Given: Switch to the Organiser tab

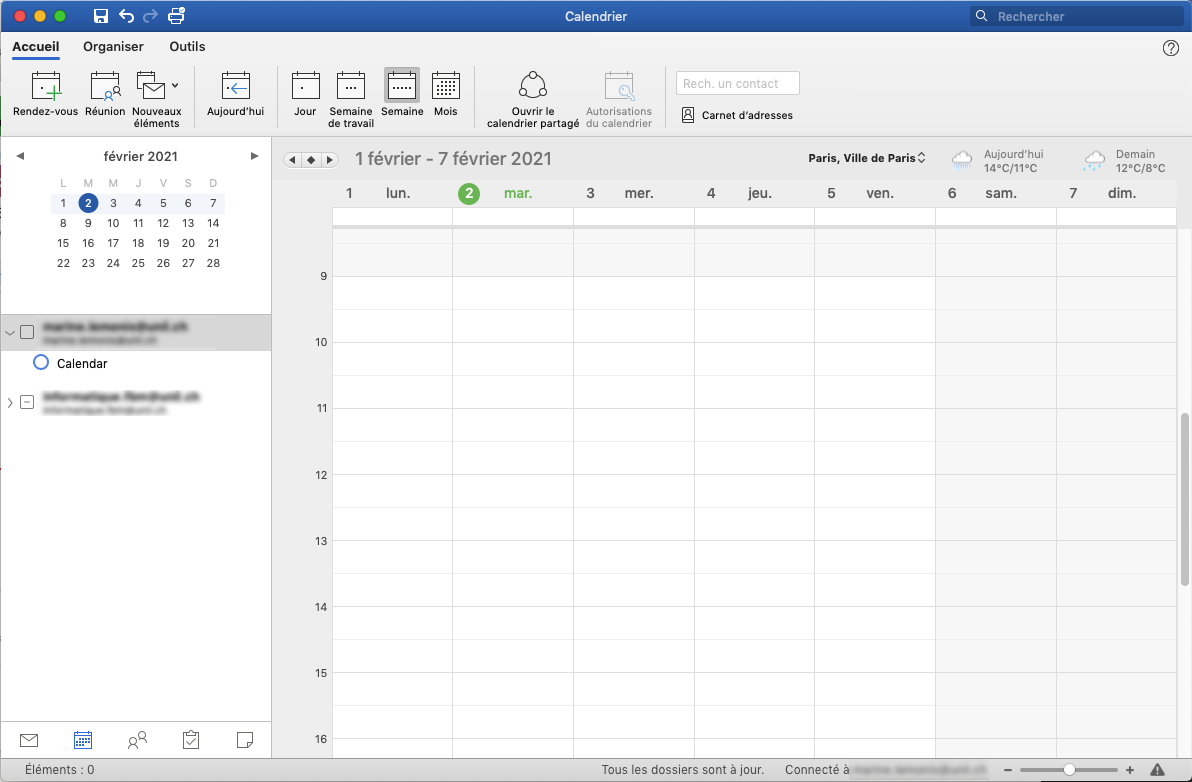Looking at the screenshot, I should pos(113,46).
